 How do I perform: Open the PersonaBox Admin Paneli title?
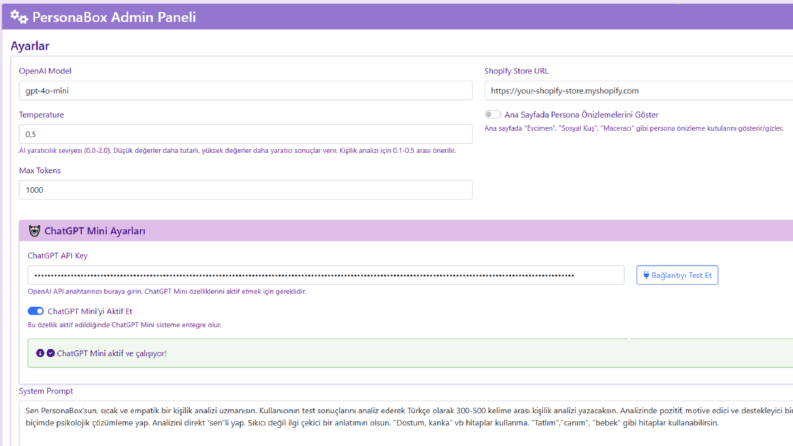(x=114, y=17)
